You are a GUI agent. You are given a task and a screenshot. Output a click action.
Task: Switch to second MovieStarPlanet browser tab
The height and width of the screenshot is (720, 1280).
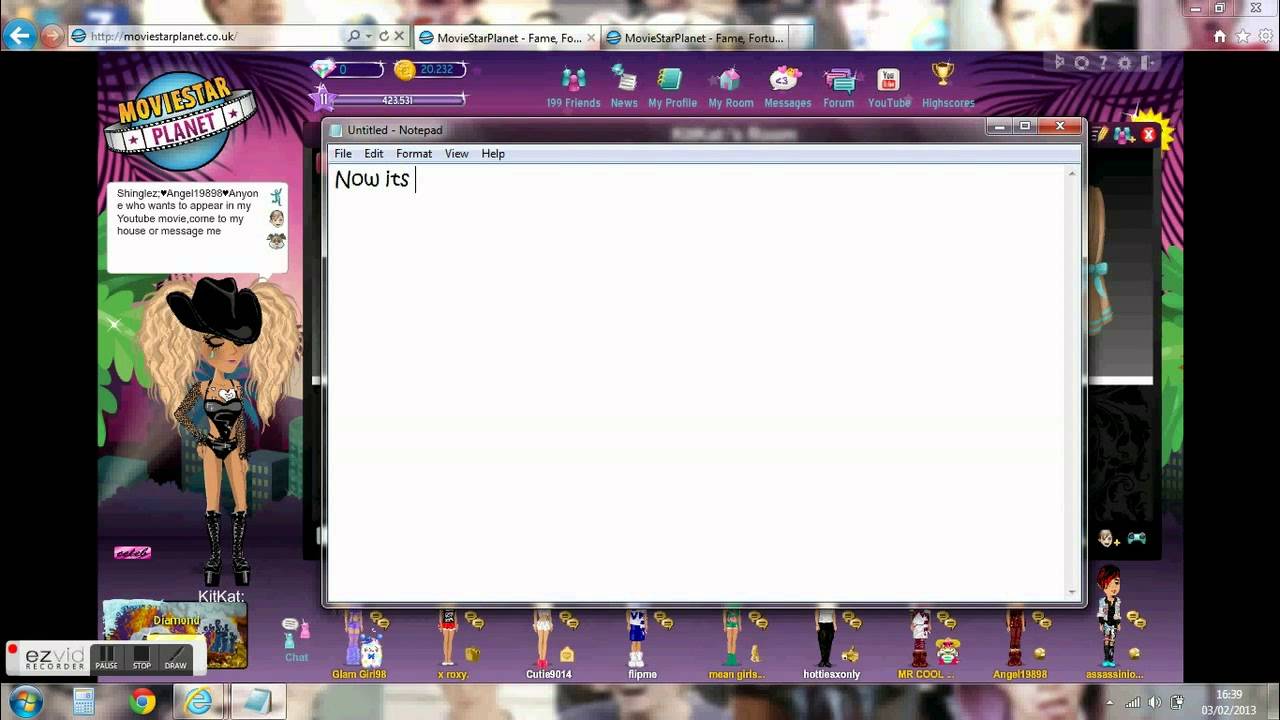[x=694, y=37]
